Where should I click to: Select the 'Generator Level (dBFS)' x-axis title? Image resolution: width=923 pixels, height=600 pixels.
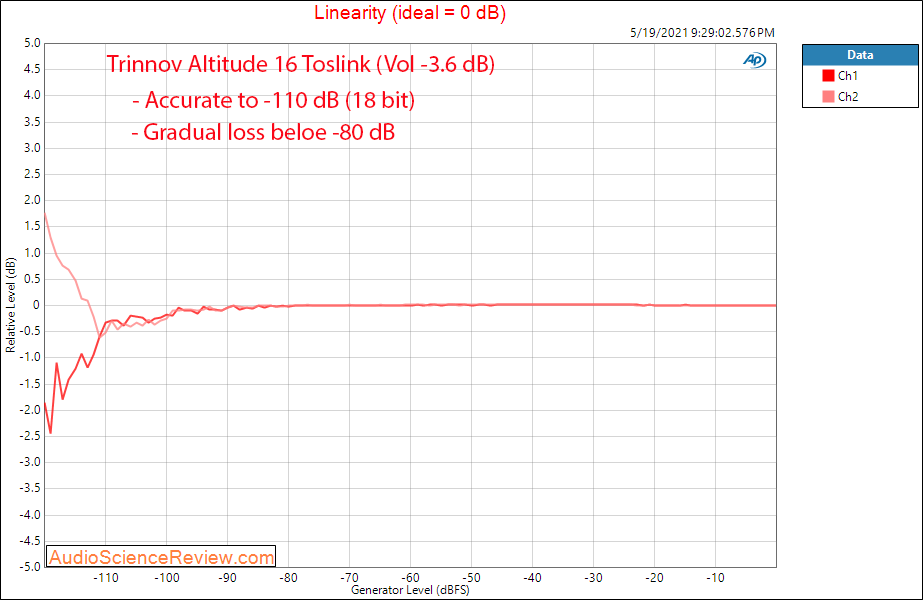pyautogui.click(x=410, y=590)
